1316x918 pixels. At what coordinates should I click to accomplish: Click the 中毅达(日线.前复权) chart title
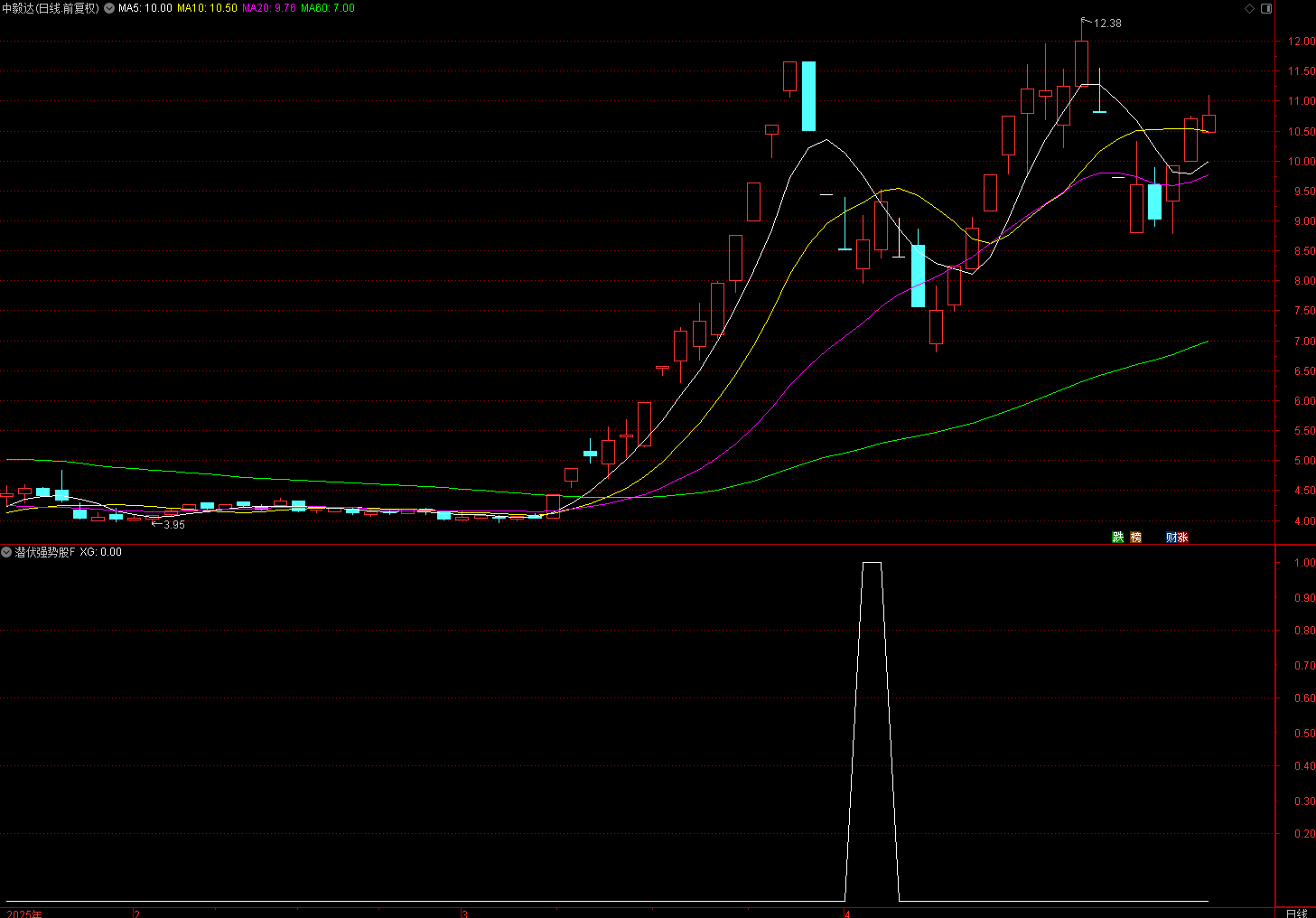coord(51,8)
